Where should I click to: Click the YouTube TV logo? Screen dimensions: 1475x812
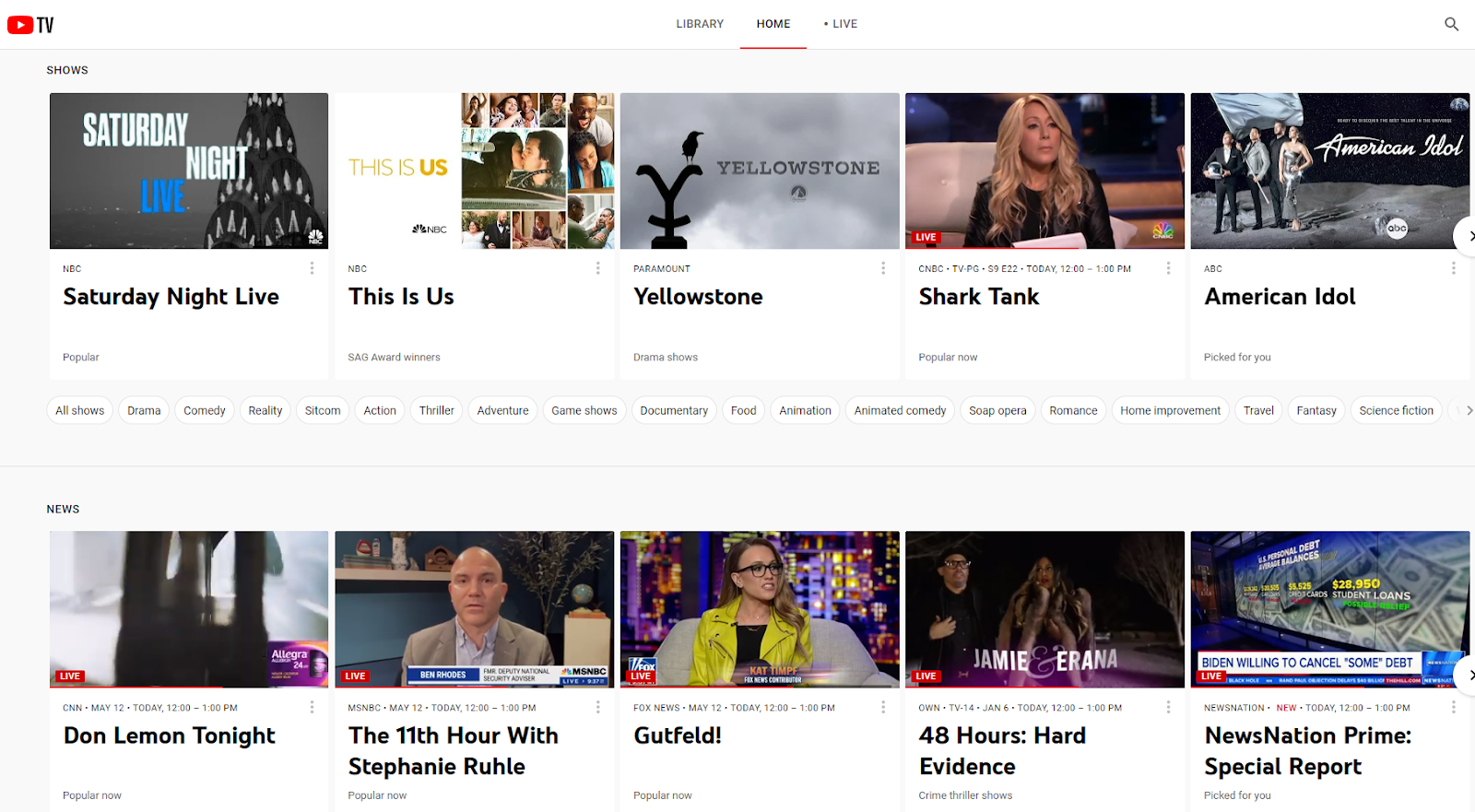tap(30, 25)
